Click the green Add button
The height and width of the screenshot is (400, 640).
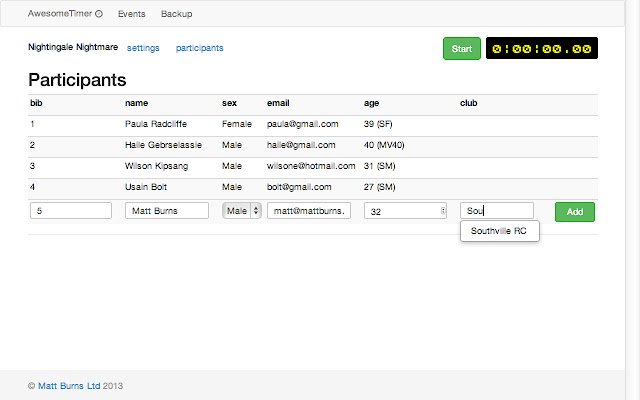click(574, 212)
